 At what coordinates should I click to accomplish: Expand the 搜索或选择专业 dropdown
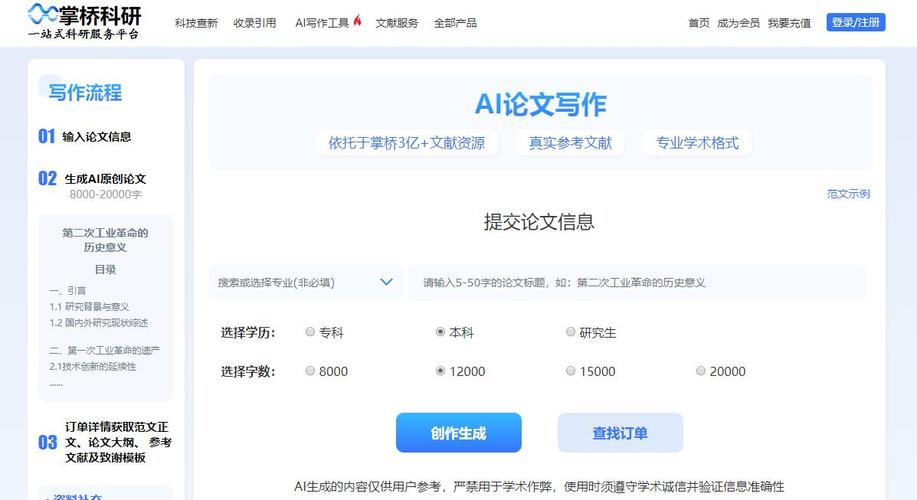pyautogui.click(x=306, y=282)
